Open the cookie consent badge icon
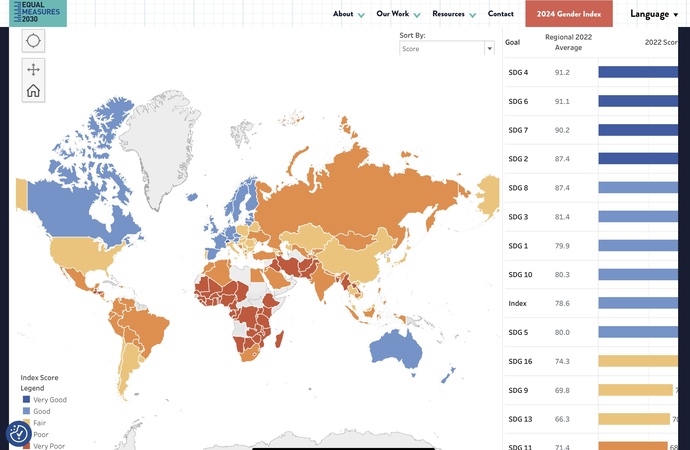This screenshot has height=450, width=690. (x=18, y=434)
